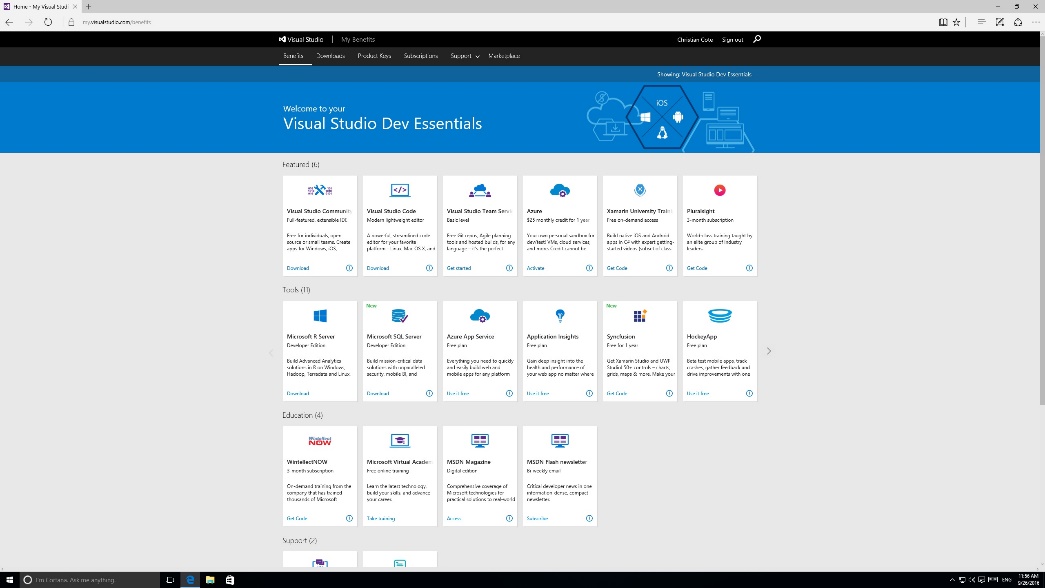1045x588 pixels.
Task: Click the Microsoft Virtual Academy icon
Action: [400, 441]
